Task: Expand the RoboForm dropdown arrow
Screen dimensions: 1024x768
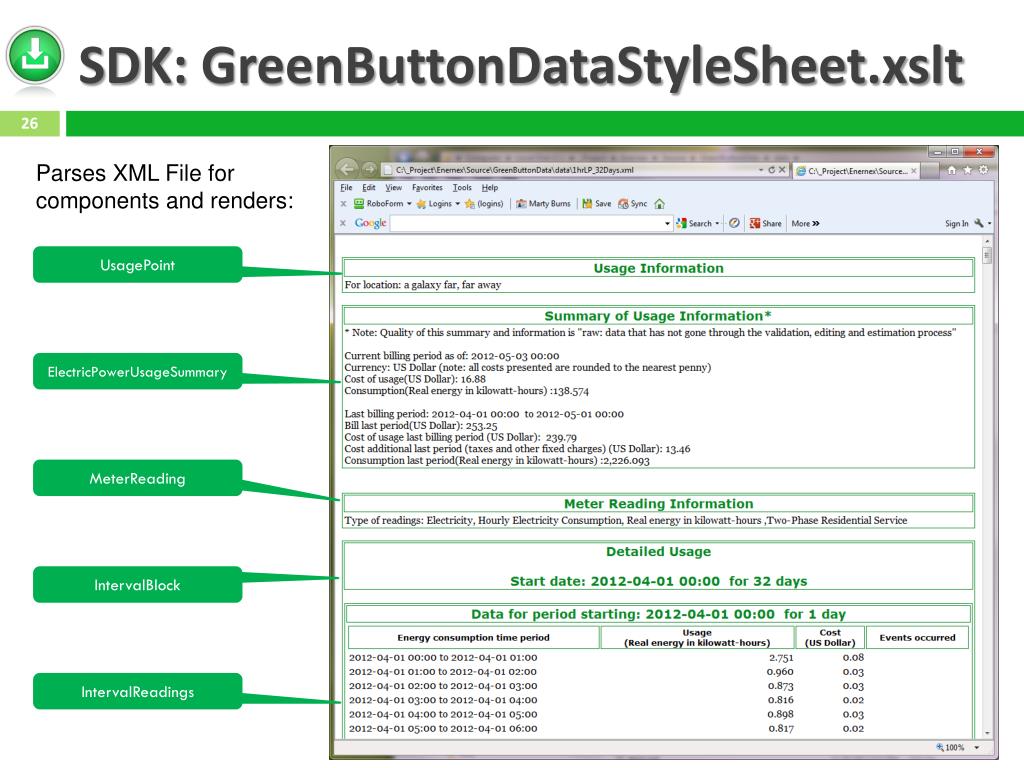Action: (x=409, y=204)
